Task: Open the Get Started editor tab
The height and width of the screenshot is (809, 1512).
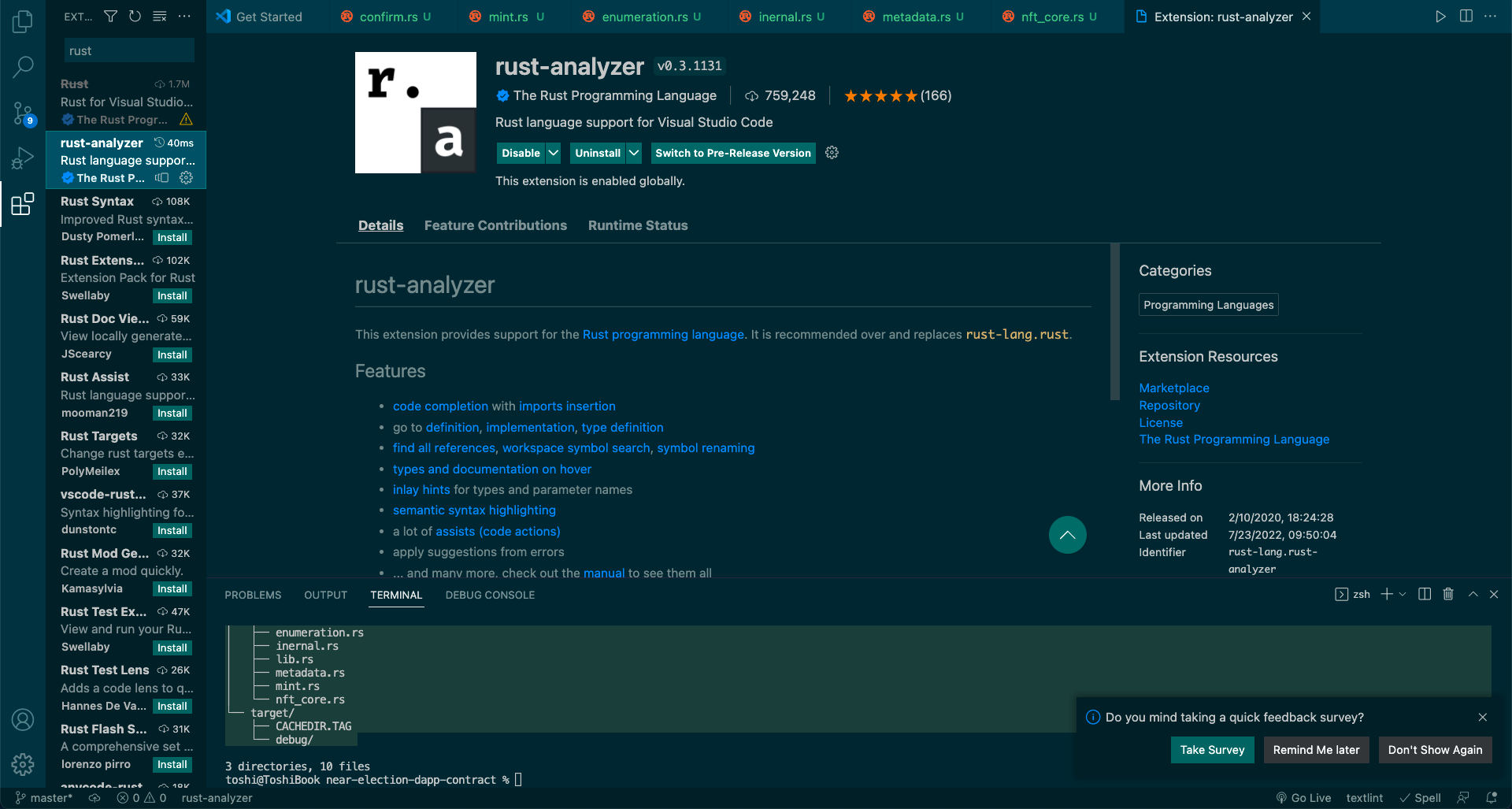Action: point(269,17)
